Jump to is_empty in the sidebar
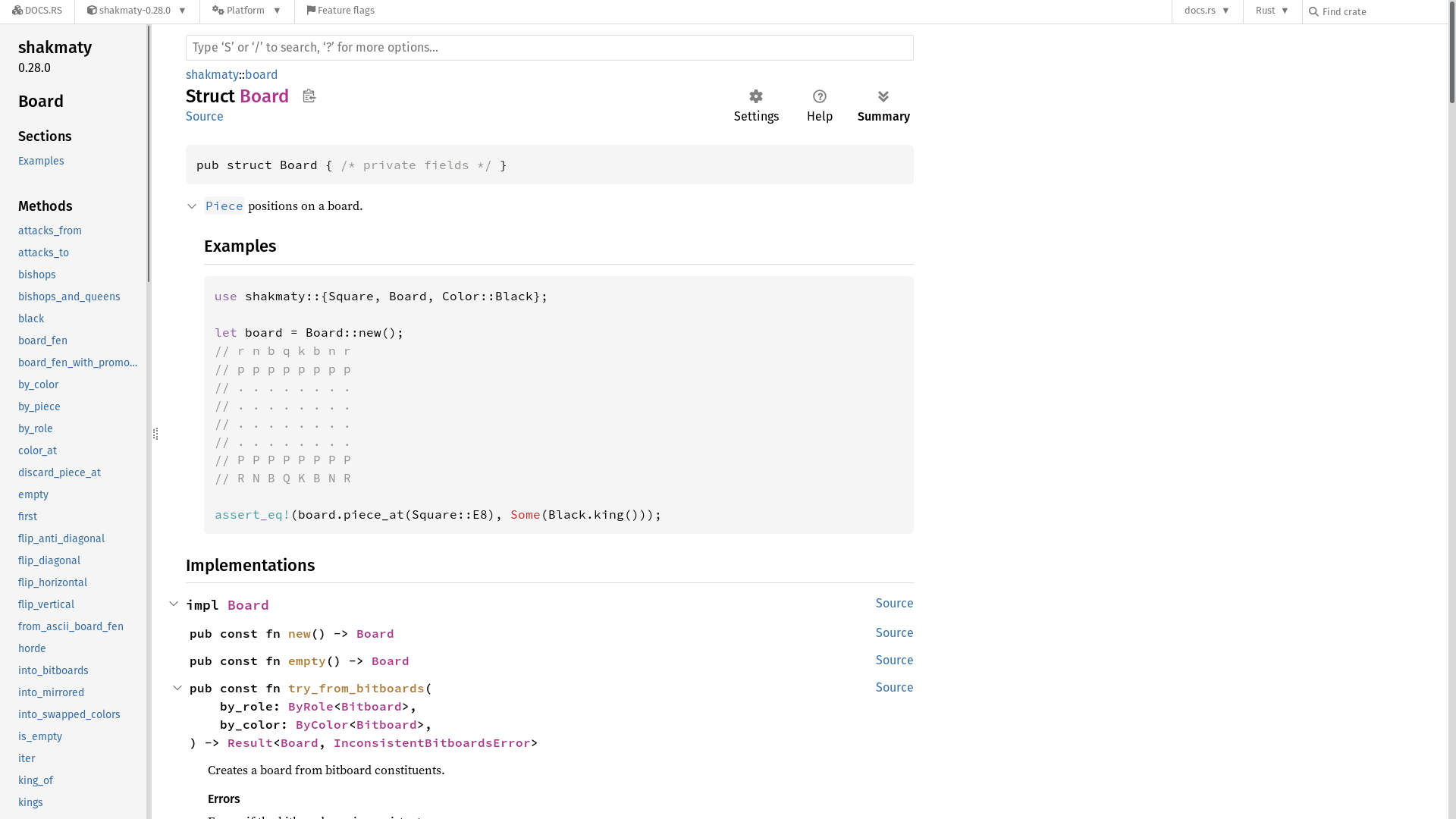1456x819 pixels. (40, 736)
